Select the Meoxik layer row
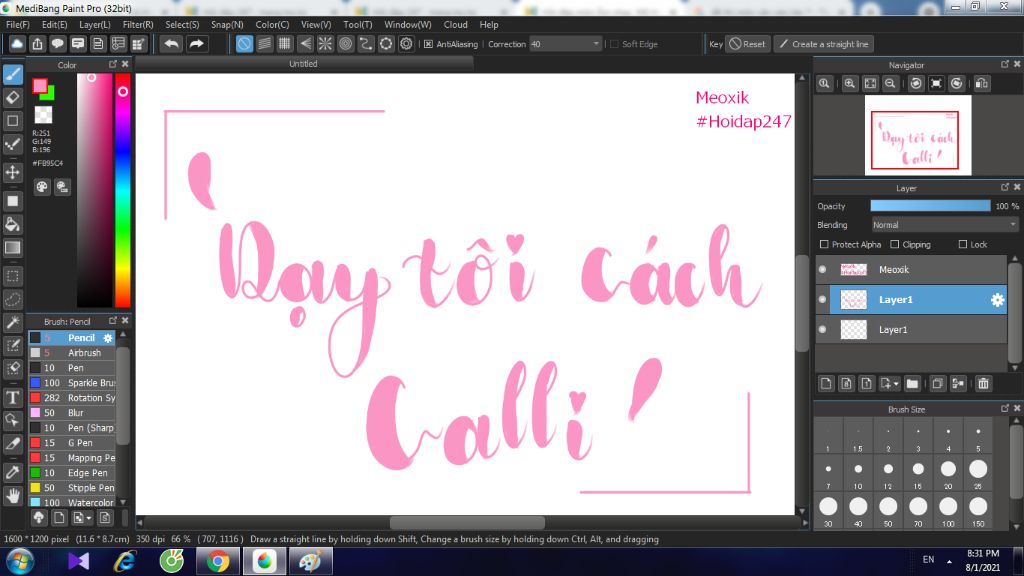1024x576 pixels. (911, 270)
